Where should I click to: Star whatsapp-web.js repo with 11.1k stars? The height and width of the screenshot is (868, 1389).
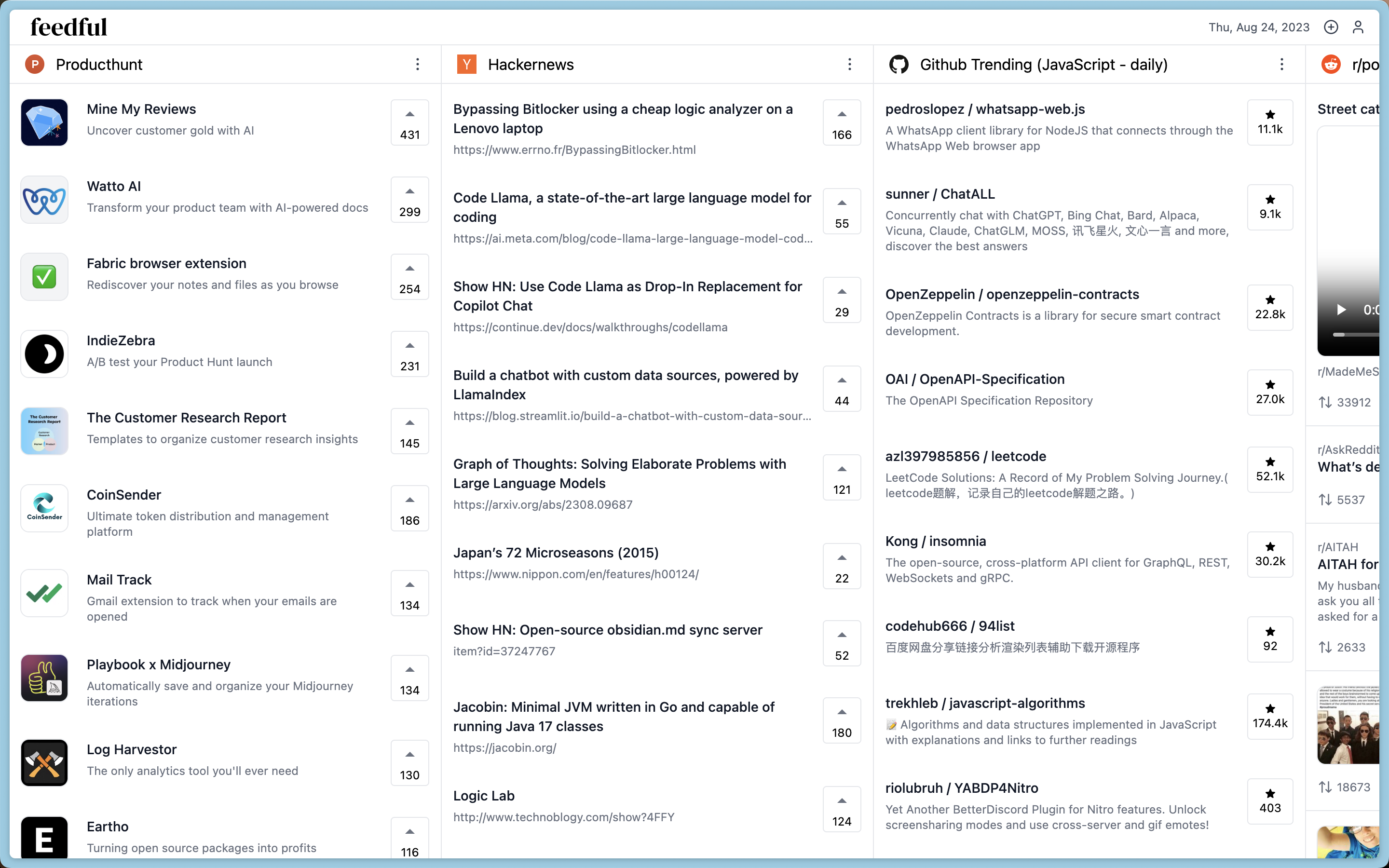pyautogui.click(x=1270, y=123)
